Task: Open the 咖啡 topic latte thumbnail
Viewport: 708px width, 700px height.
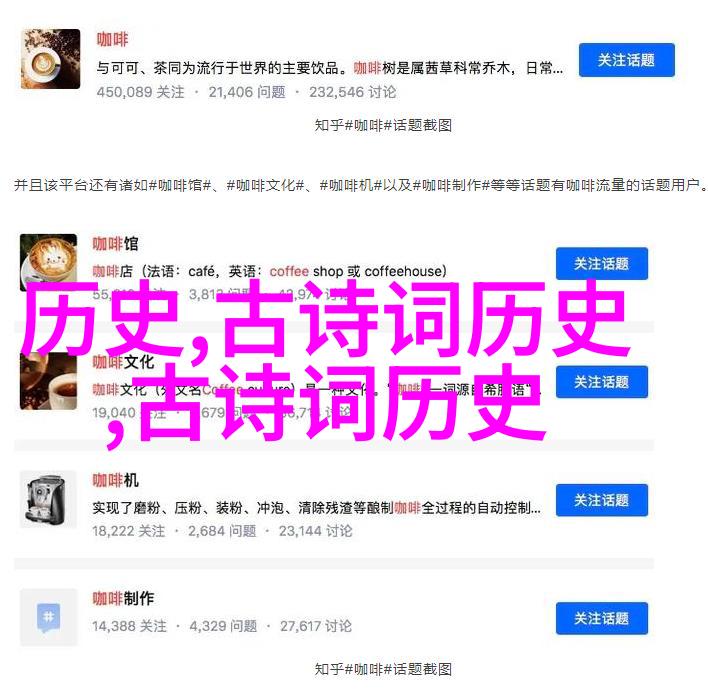Action: point(51,59)
